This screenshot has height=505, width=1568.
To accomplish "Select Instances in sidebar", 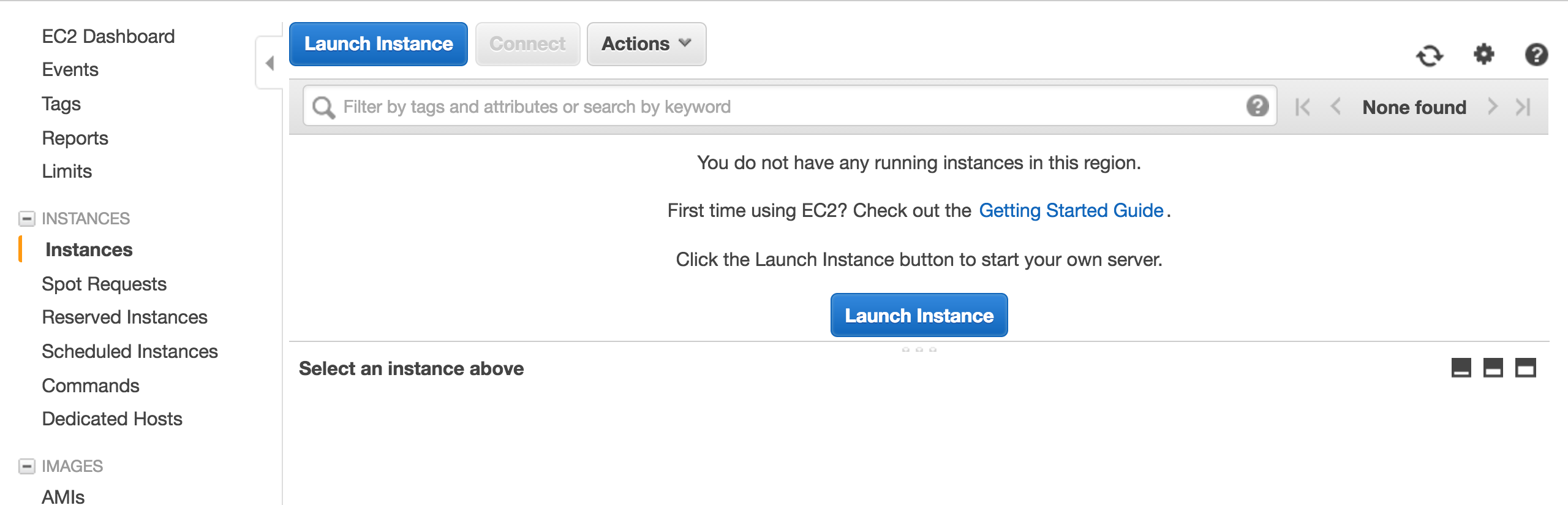I will (x=89, y=249).
